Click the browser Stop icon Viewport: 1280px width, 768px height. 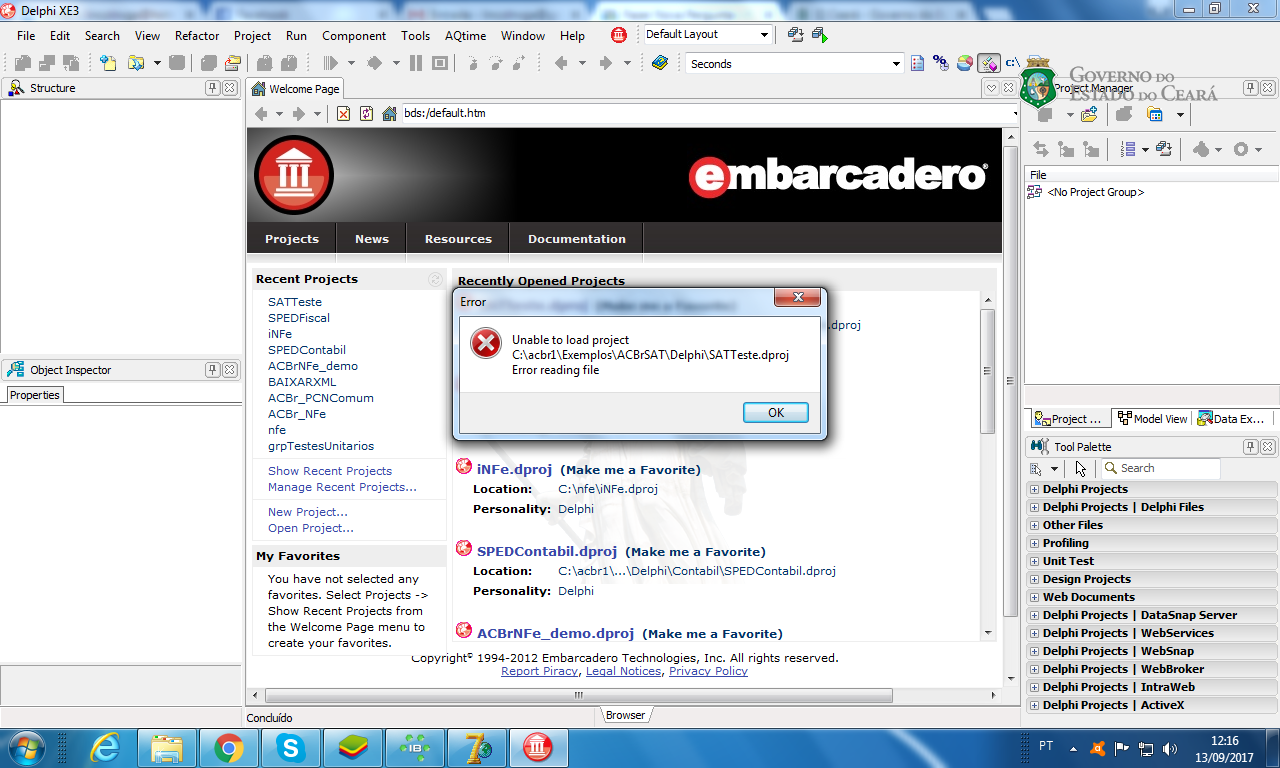[344, 114]
